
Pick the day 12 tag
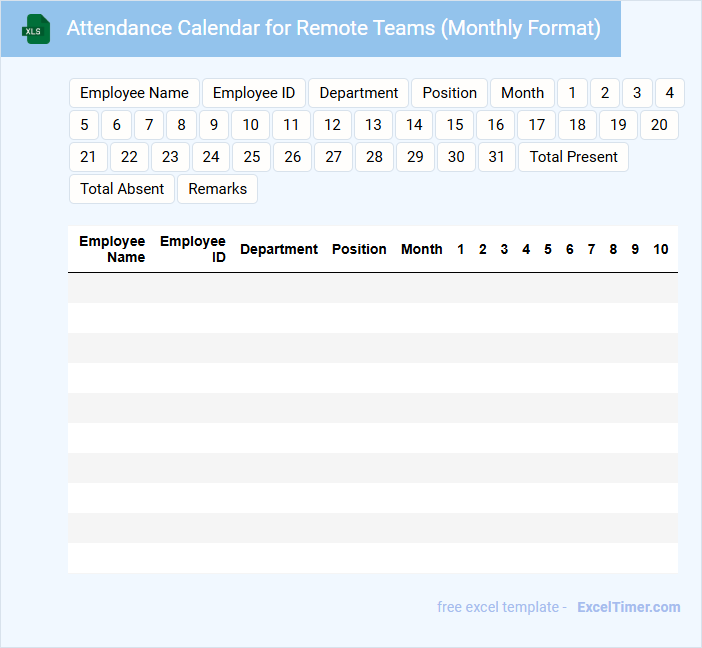(332, 125)
